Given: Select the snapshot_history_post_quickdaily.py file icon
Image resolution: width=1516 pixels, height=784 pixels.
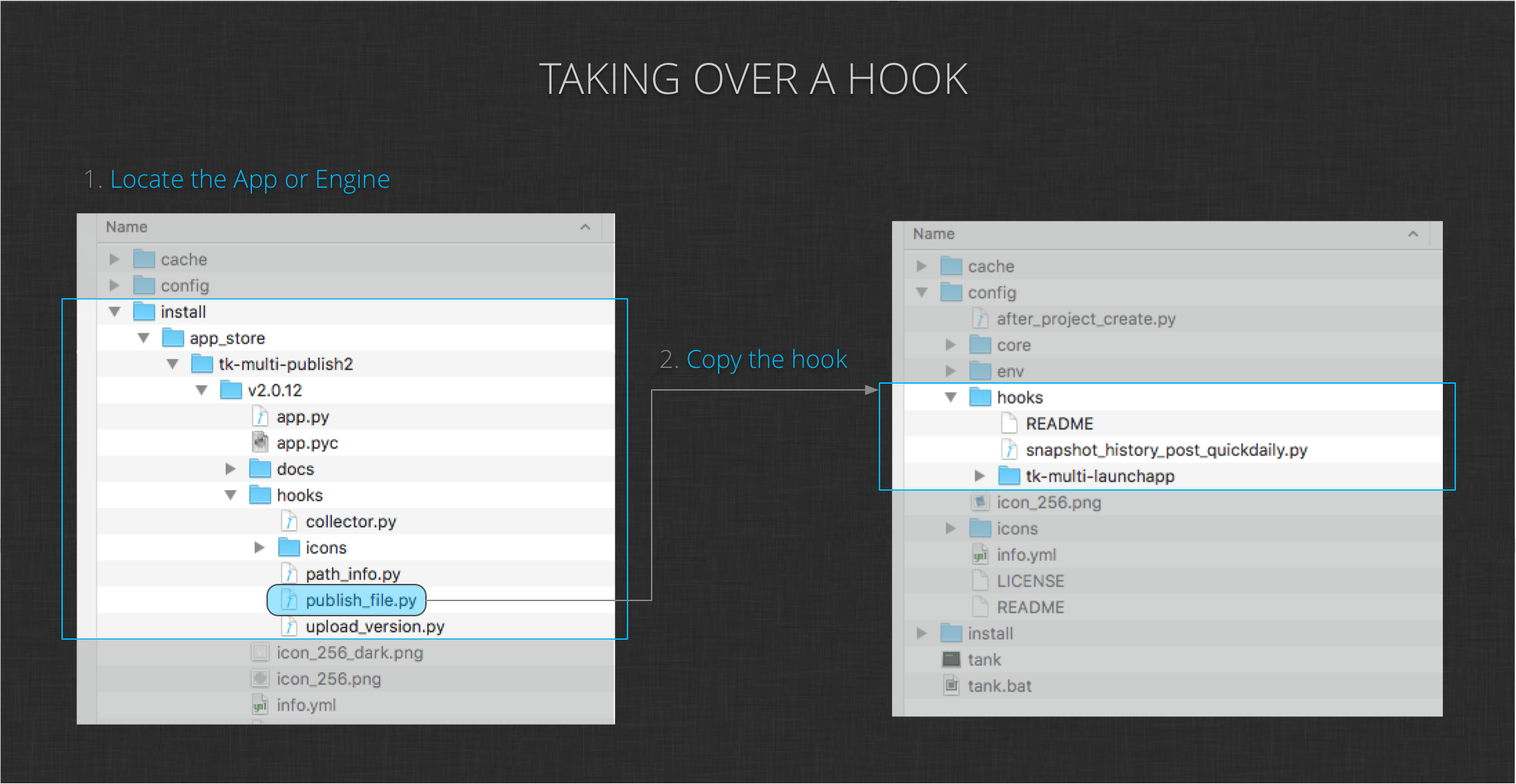Looking at the screenshot, I should tap(1009, 450).
